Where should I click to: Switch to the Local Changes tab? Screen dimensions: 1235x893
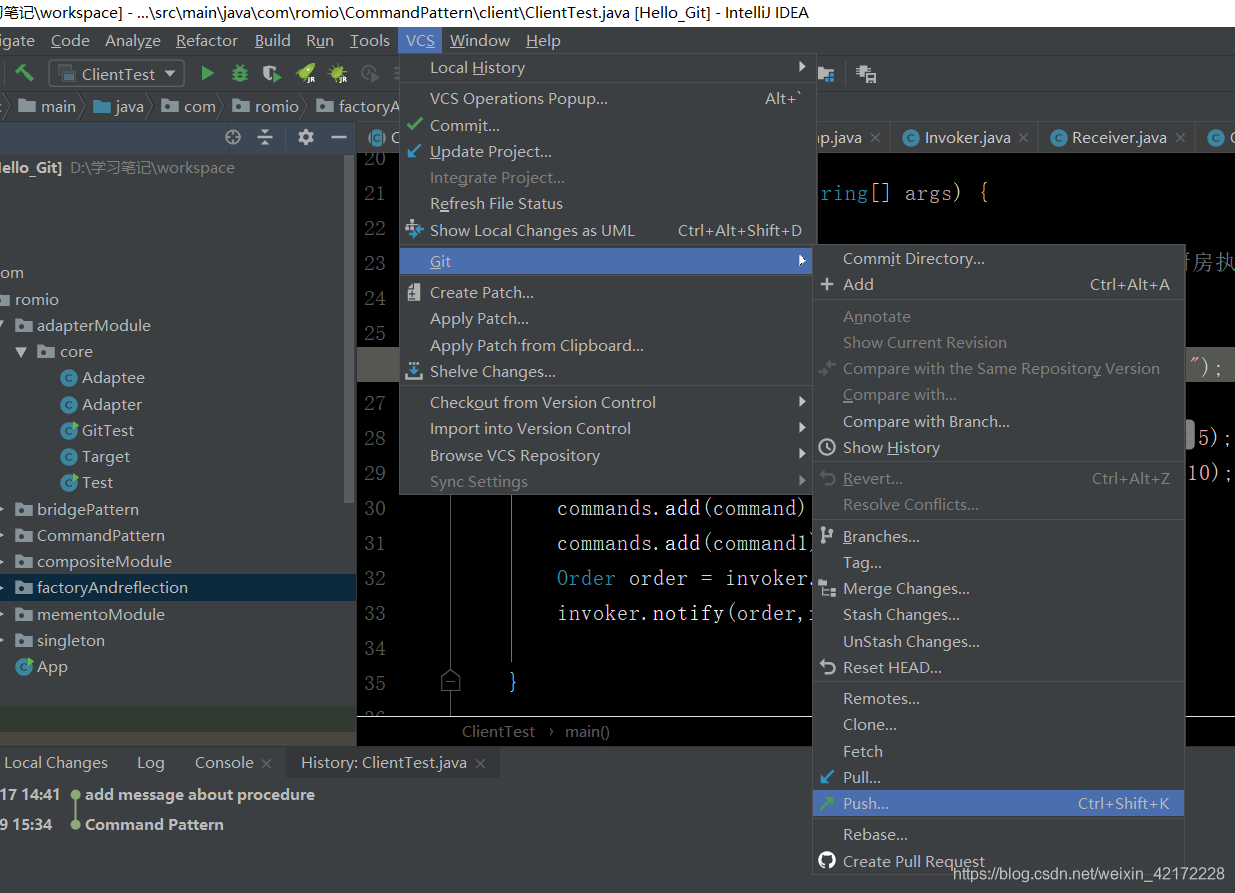tap(55, 763)
